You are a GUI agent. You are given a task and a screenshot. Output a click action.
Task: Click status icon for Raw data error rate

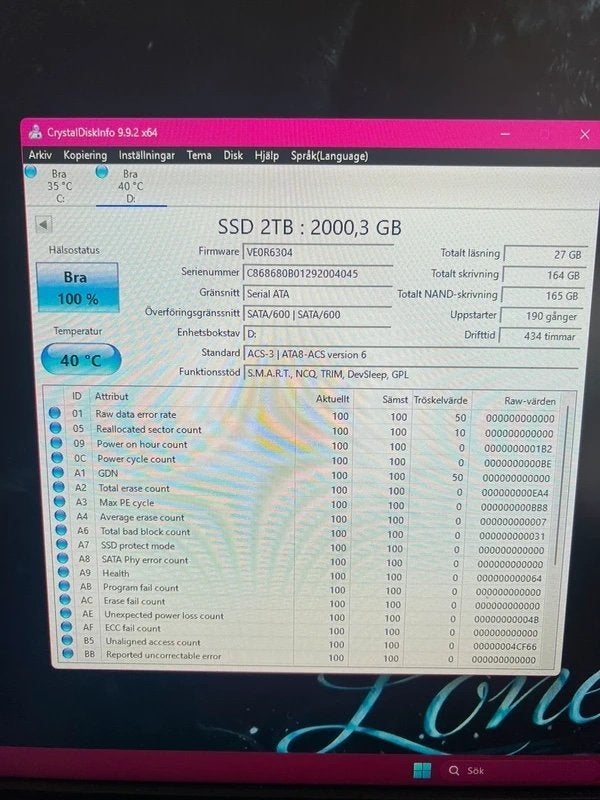pyautogui.click(x=55, y=413)
